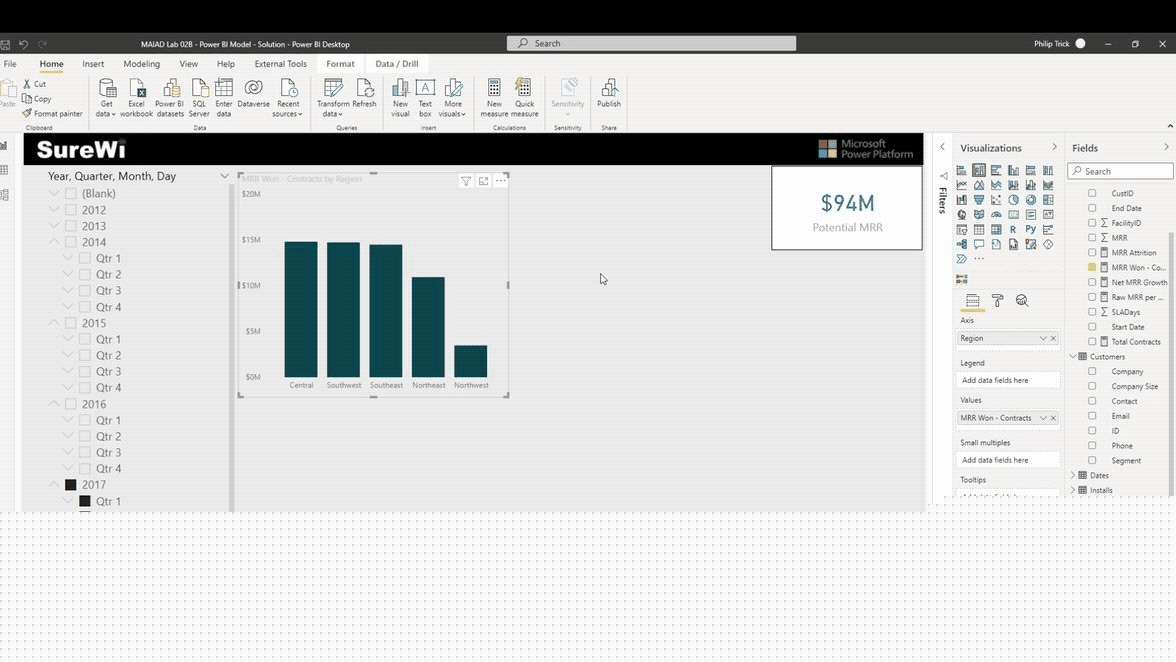Image resolution: width=1176 pixels, height=662 pixels.
Task: Tick the CustID field checkbox
Action: (x=1092, y=193)
